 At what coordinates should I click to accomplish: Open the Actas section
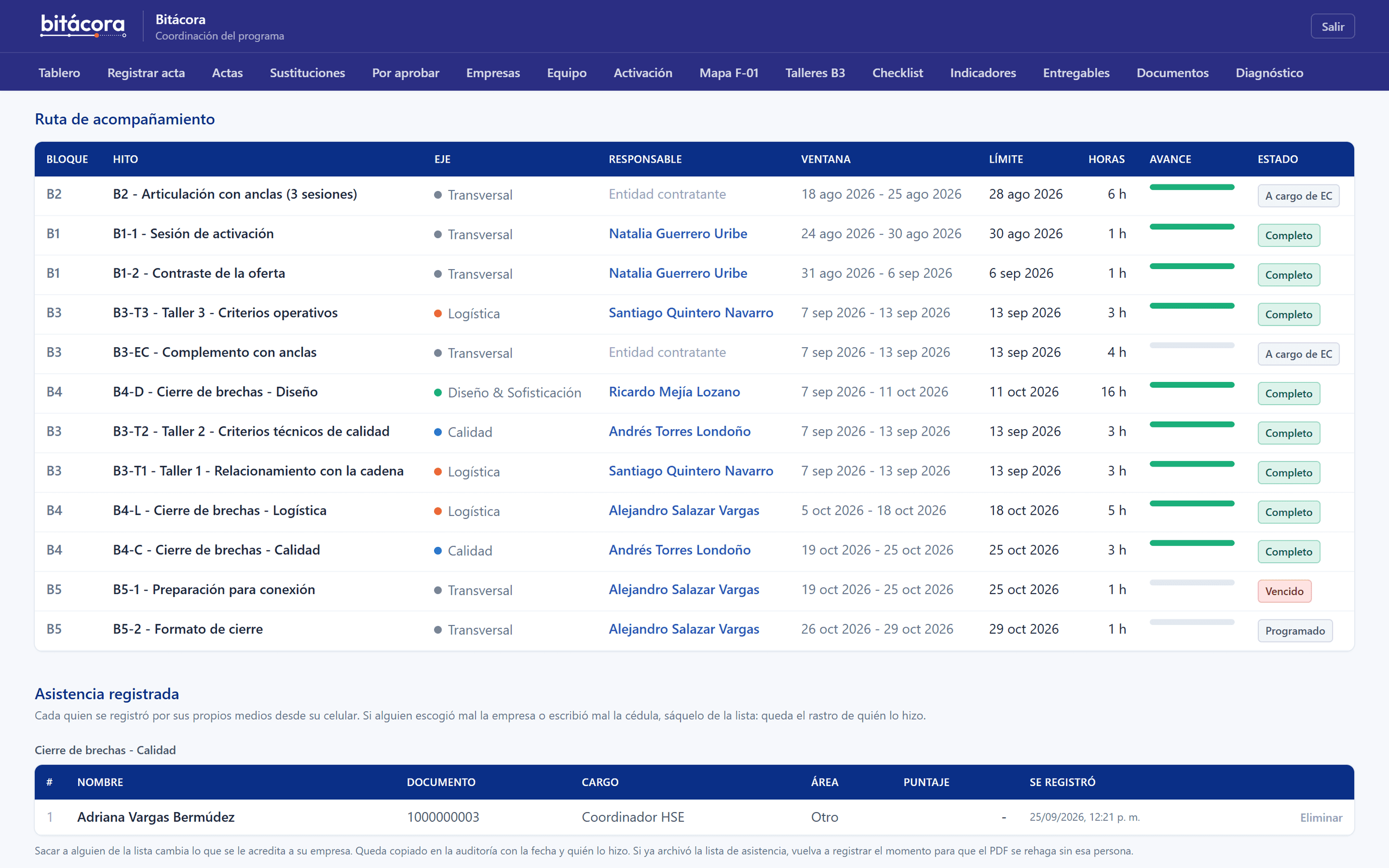point(227,73)
